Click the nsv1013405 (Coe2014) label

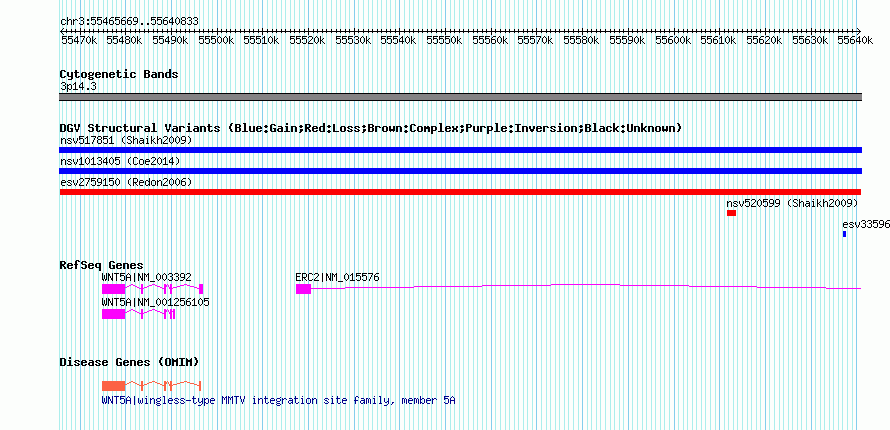coord(120,161)
